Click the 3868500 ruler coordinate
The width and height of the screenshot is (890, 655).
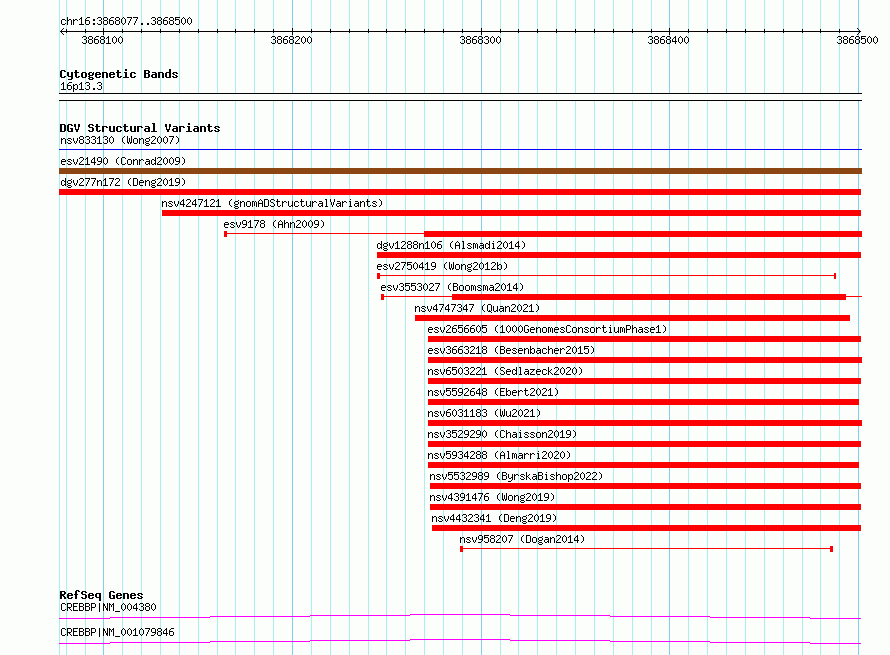[x=857, y=40]
